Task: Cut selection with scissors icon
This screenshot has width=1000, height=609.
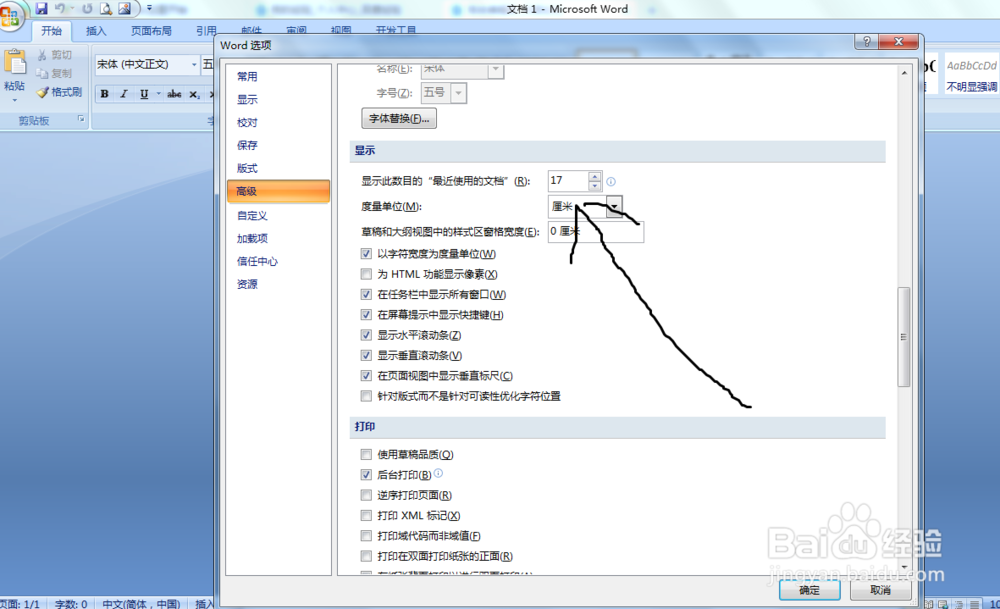Action: 42,55
